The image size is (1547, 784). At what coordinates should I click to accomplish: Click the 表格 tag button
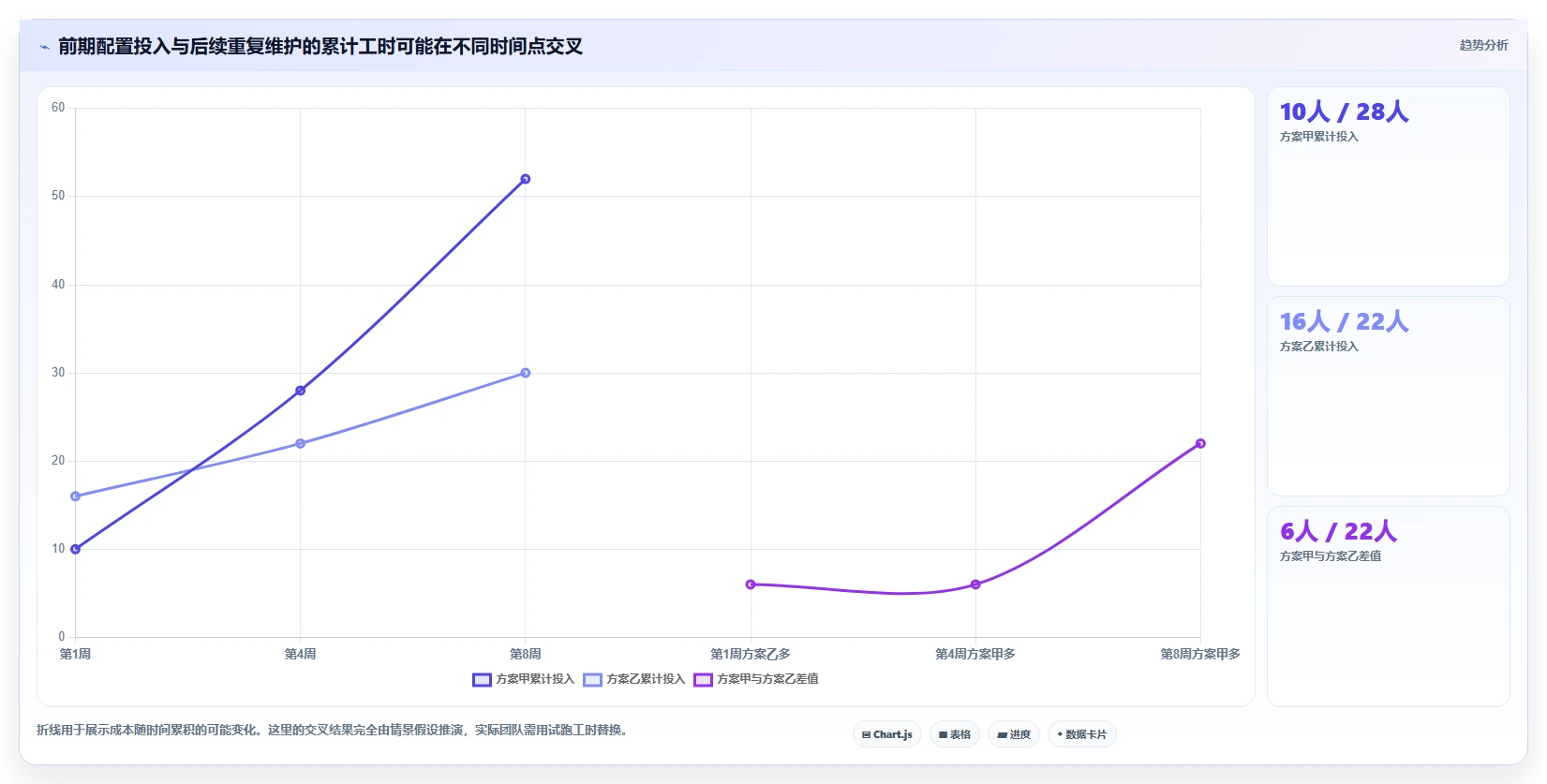tap(955, 734)
